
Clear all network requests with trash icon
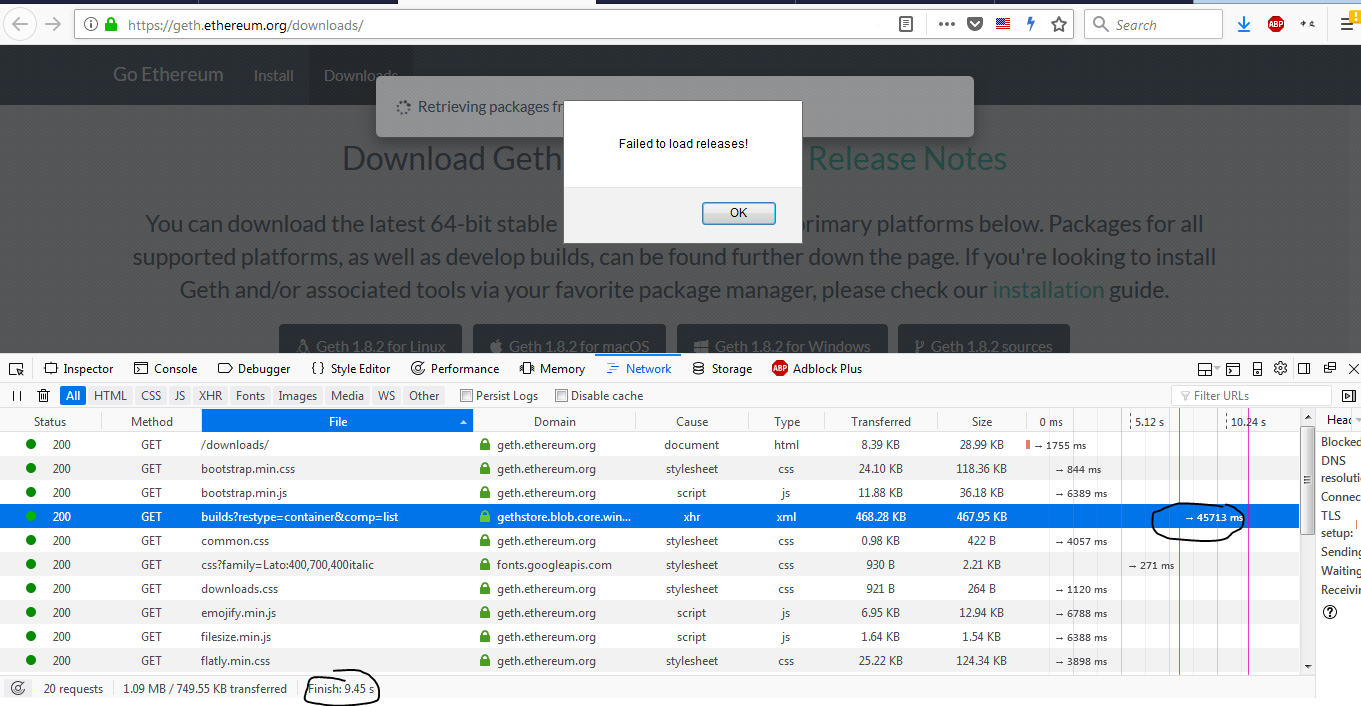tap(43, 395)
